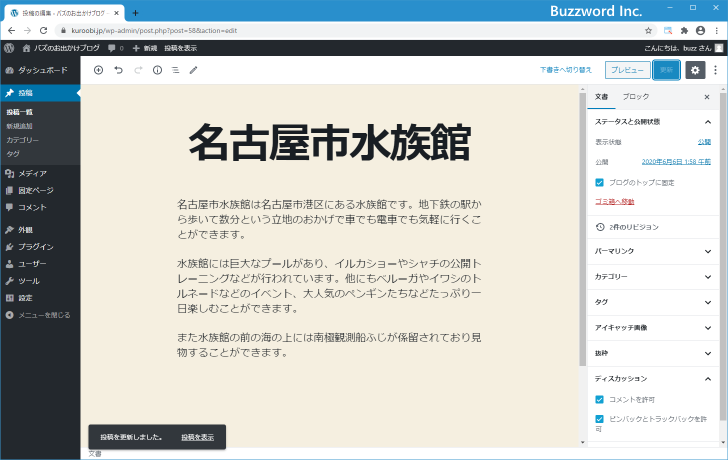
Task: Click 新規 in admin bar
Action: (x=145, y=48)
